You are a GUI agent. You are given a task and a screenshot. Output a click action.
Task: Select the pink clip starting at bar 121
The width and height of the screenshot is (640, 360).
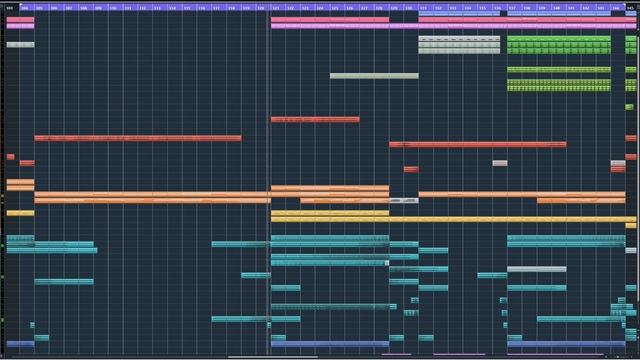point(330,20)
